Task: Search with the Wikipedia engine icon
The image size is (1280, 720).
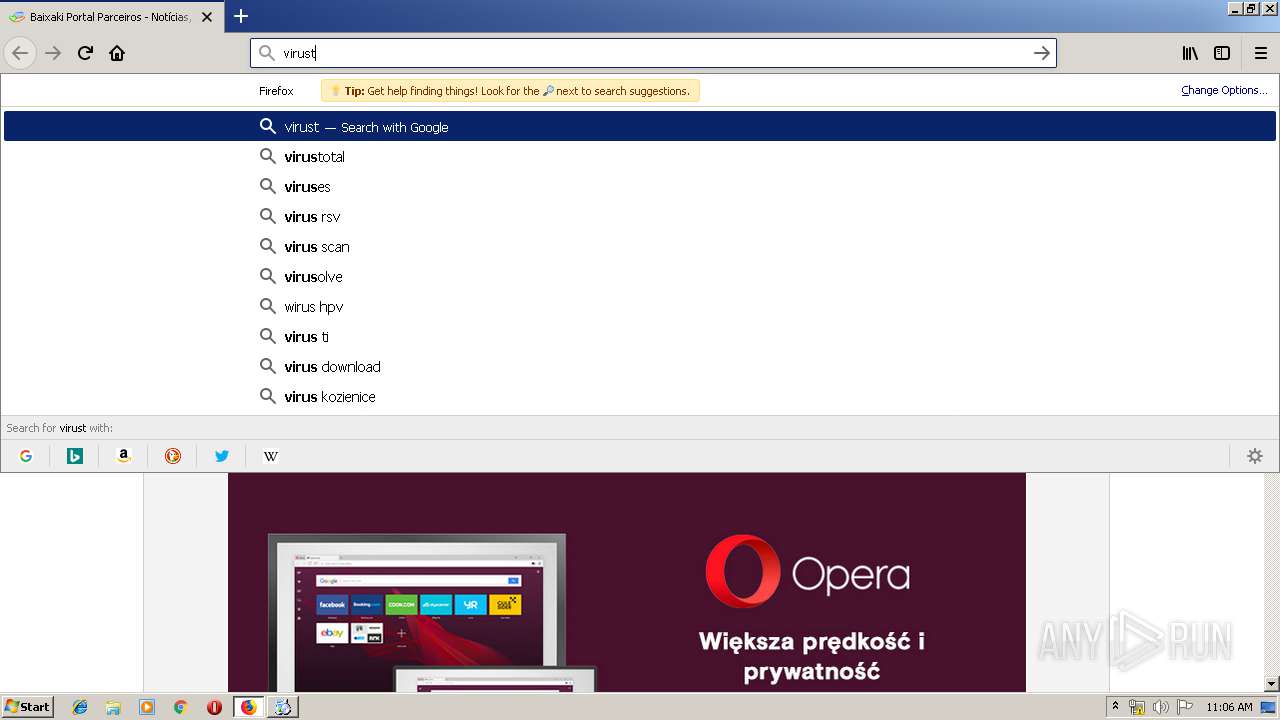Action: pos(271,456)
